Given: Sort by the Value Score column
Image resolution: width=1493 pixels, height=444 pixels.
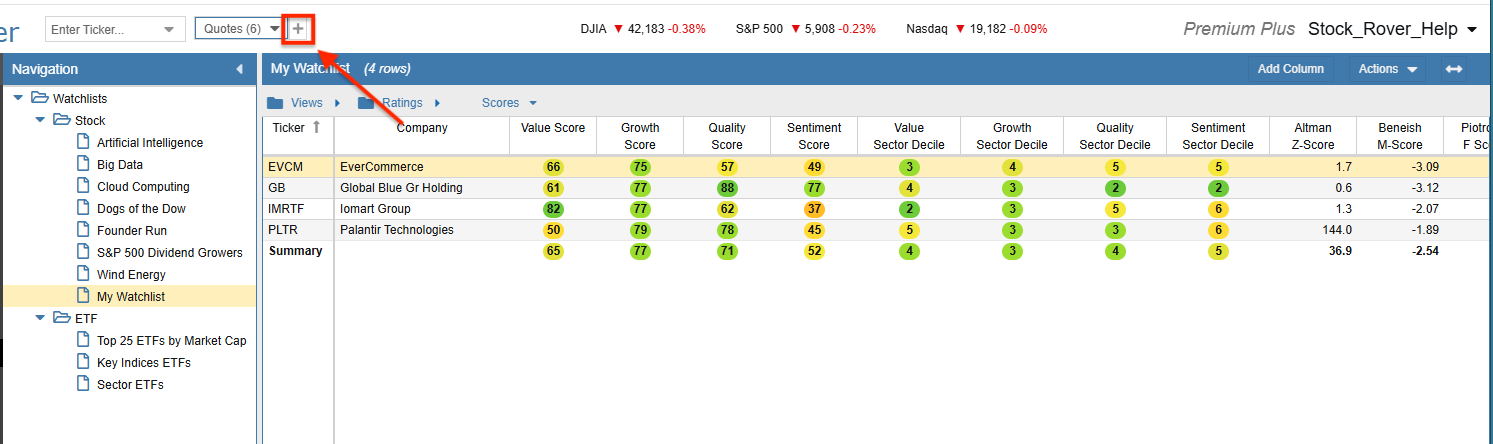Looking at the screenshot, I should pos(553,136).
